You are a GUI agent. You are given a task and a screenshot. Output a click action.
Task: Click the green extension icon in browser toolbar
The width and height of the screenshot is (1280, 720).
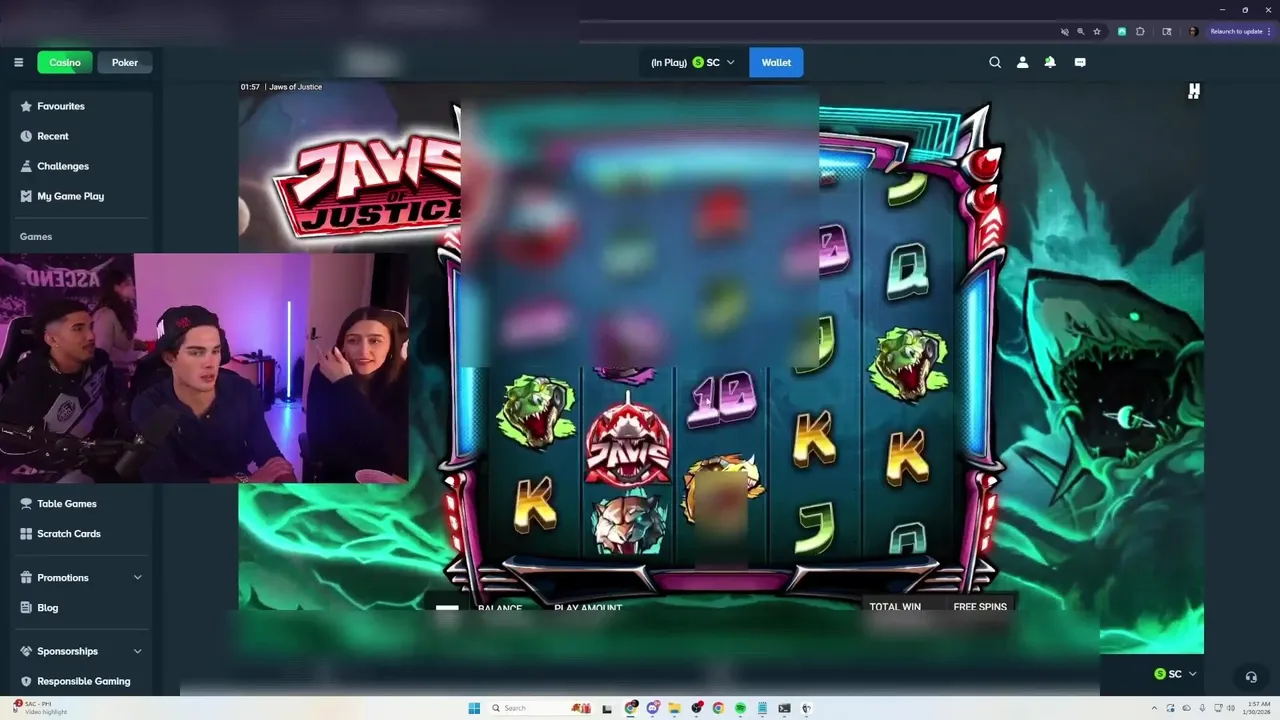(x=1122, y=31)
